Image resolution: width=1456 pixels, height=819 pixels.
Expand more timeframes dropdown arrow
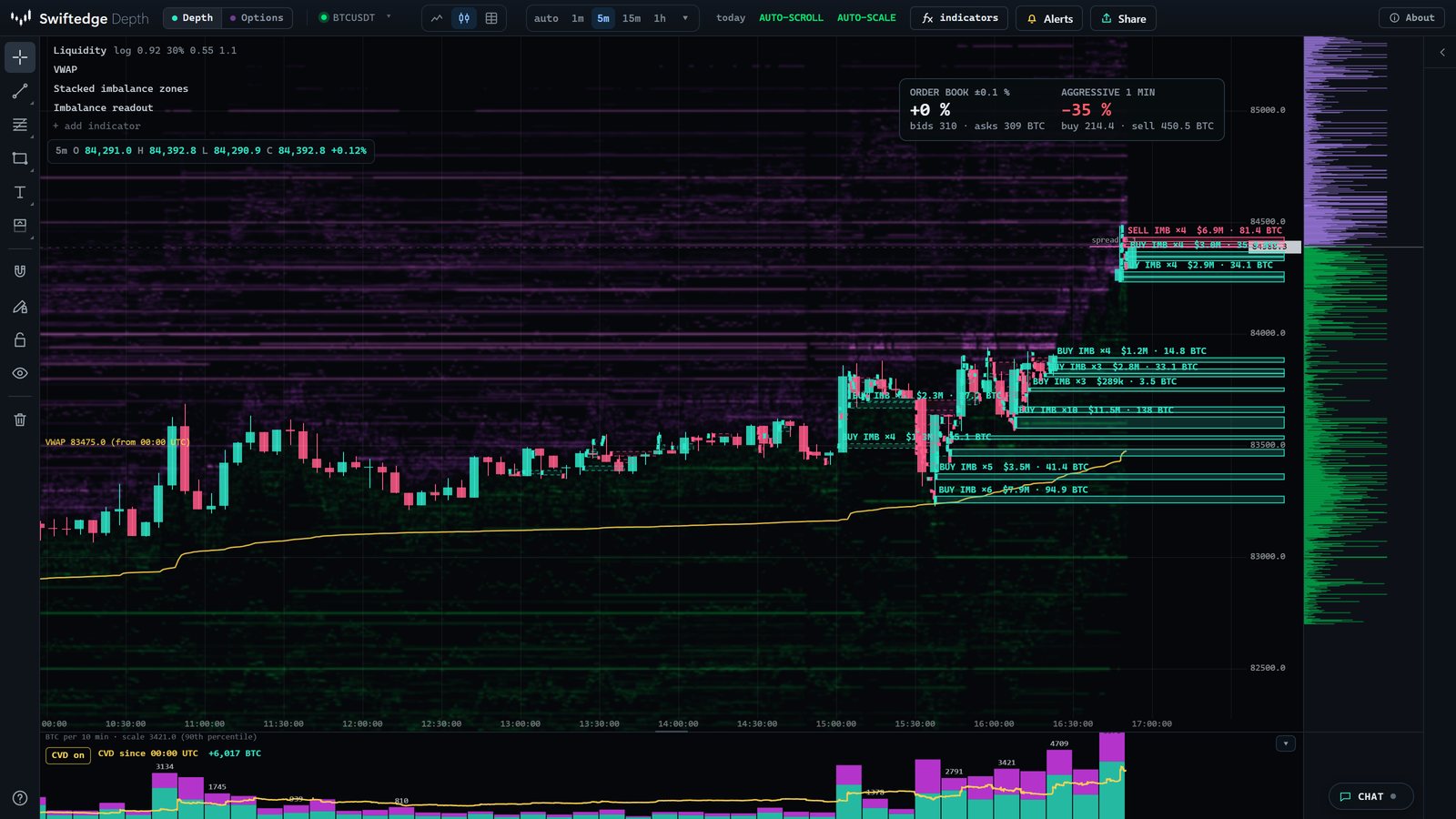685,18
